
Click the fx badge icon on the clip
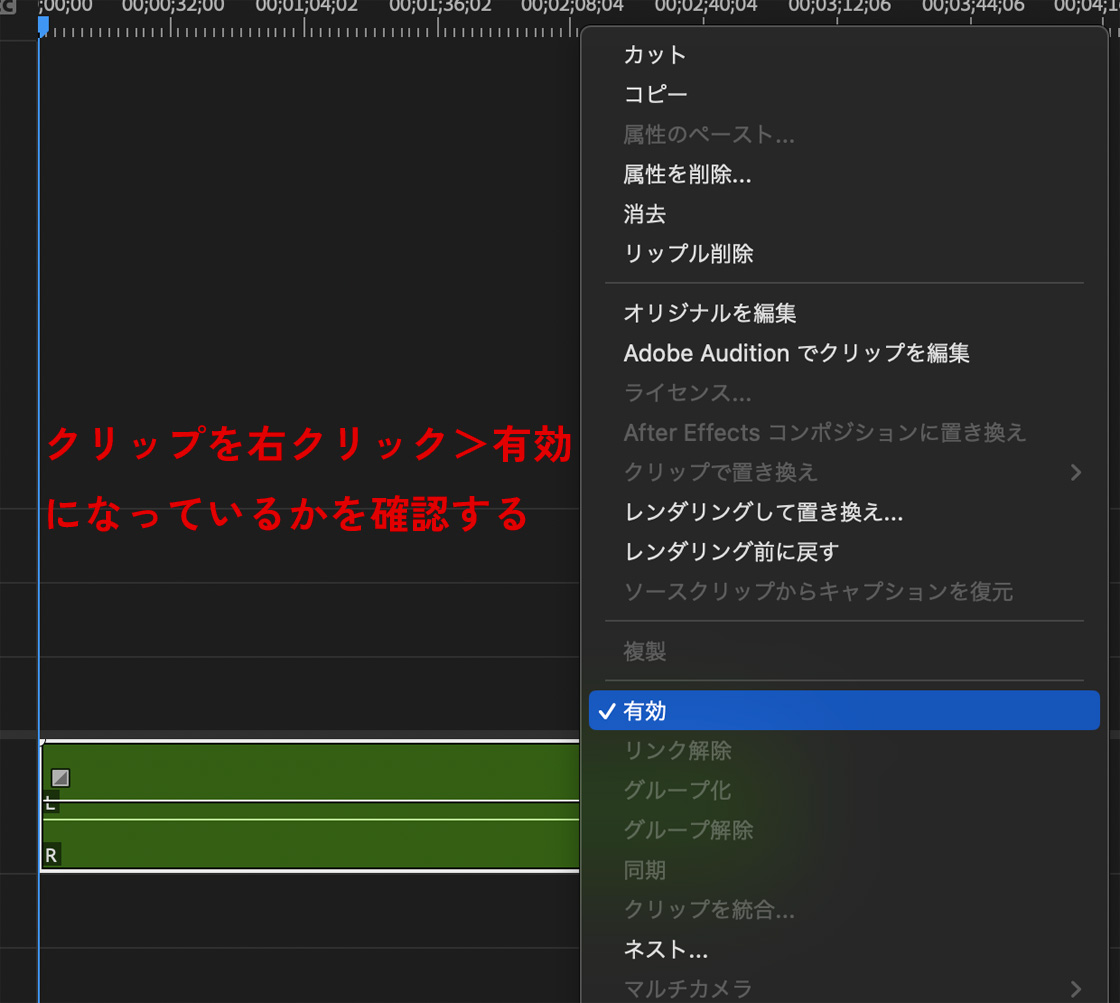click(x=60, y=777)
